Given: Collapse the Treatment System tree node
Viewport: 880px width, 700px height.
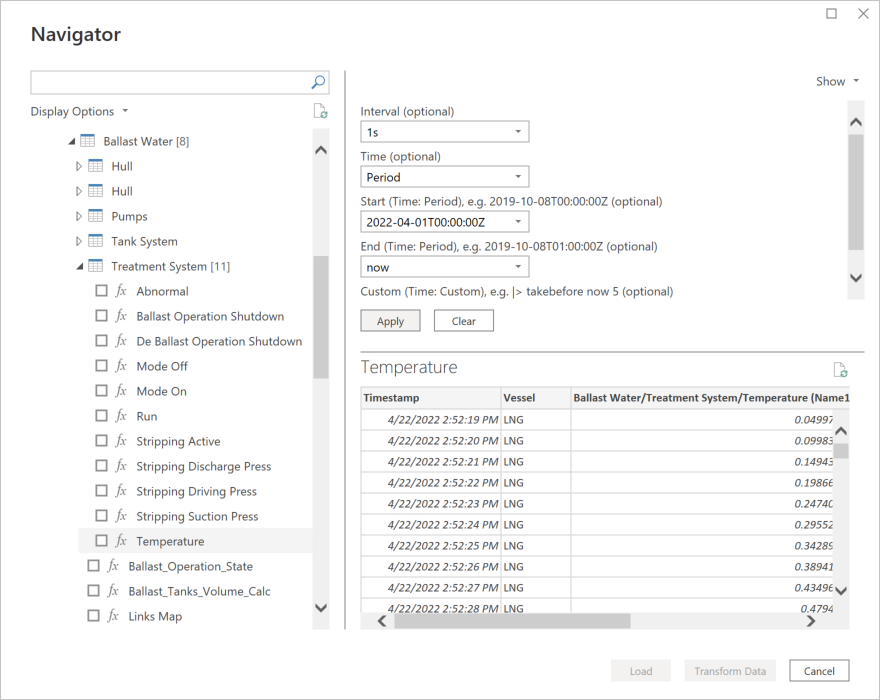Looking at the screenshot, I should pos(80,266).
